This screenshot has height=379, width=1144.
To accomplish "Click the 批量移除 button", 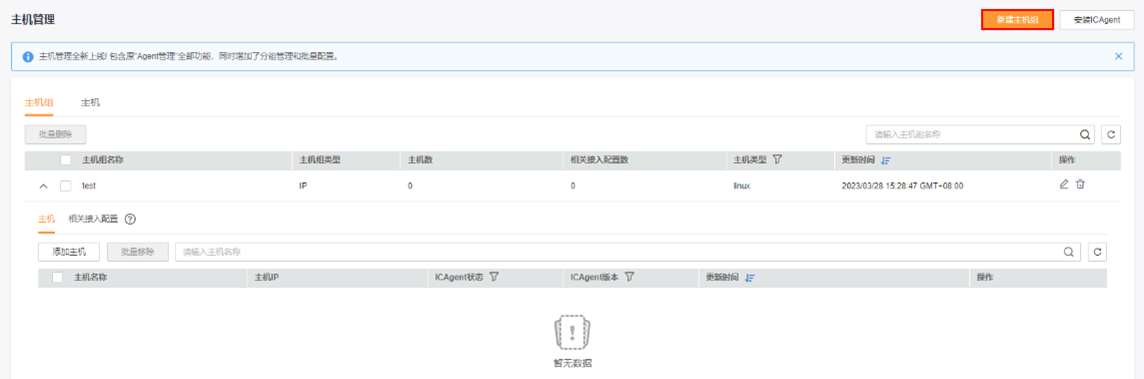I will tap(138, 252).
